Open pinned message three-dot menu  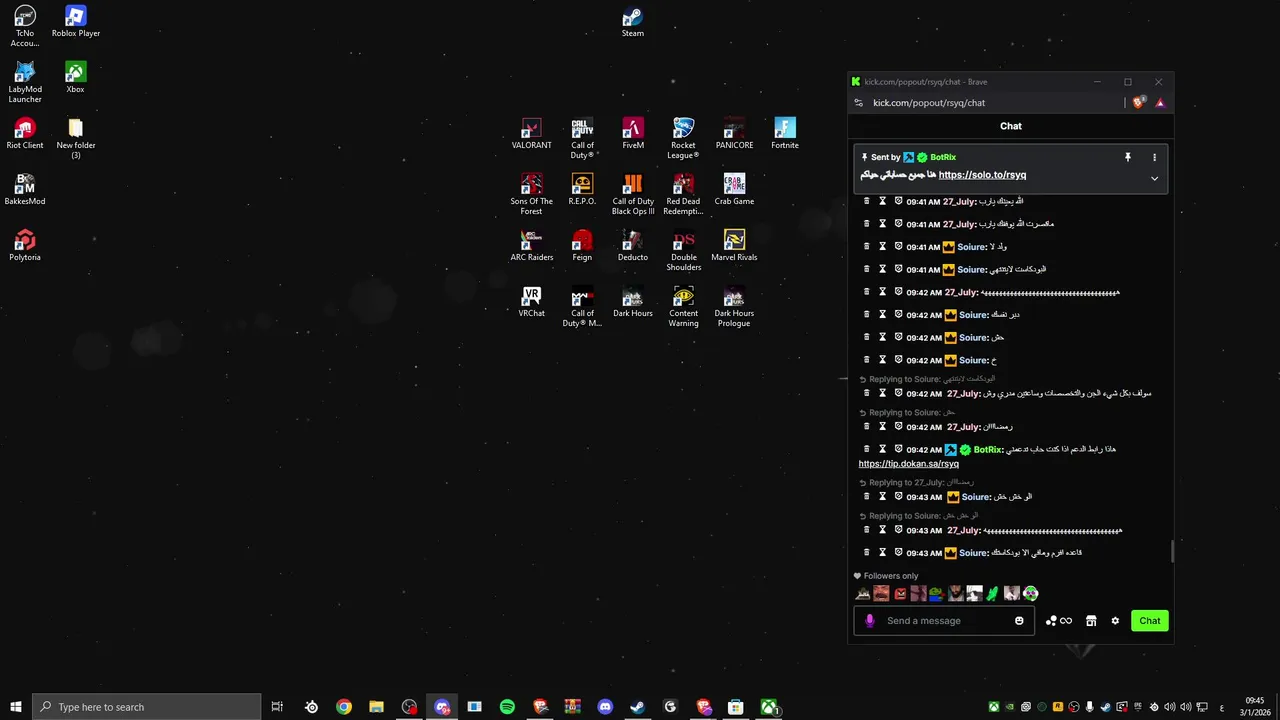coord(1154,157)
